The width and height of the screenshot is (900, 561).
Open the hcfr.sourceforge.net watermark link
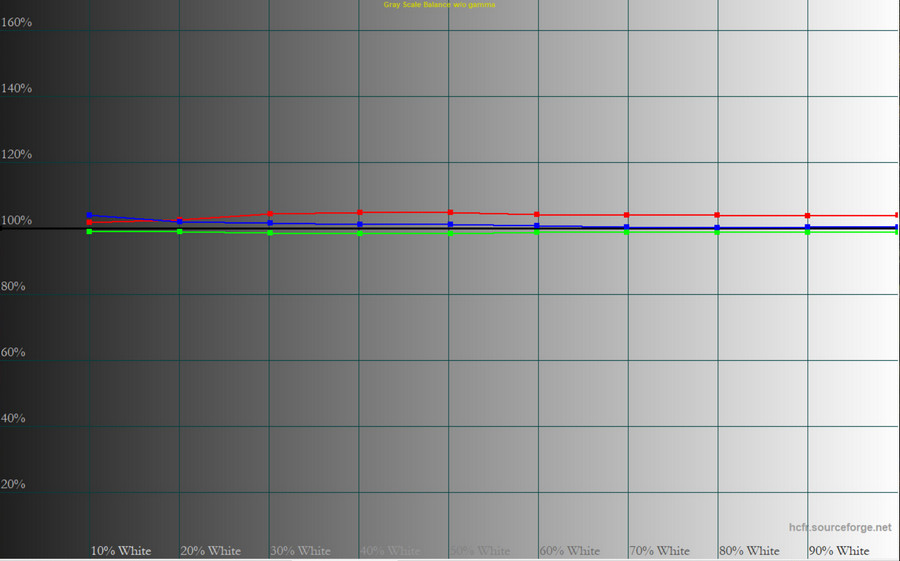coord(838,526)
